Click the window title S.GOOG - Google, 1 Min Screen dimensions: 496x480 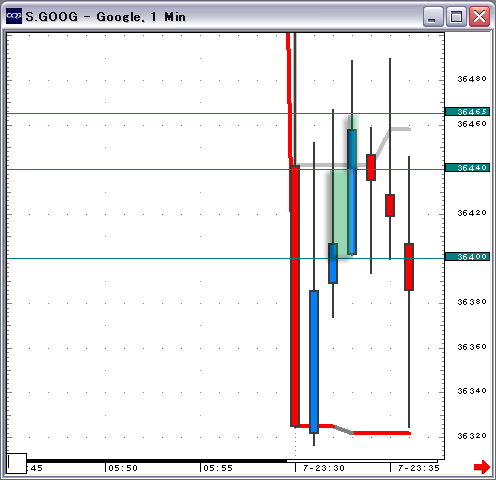[x=105, y=17]
